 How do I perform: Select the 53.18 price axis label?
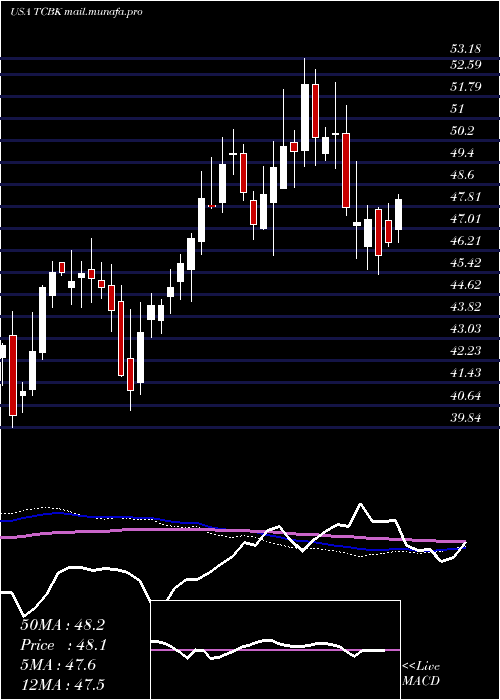click(x=465, y=49)
